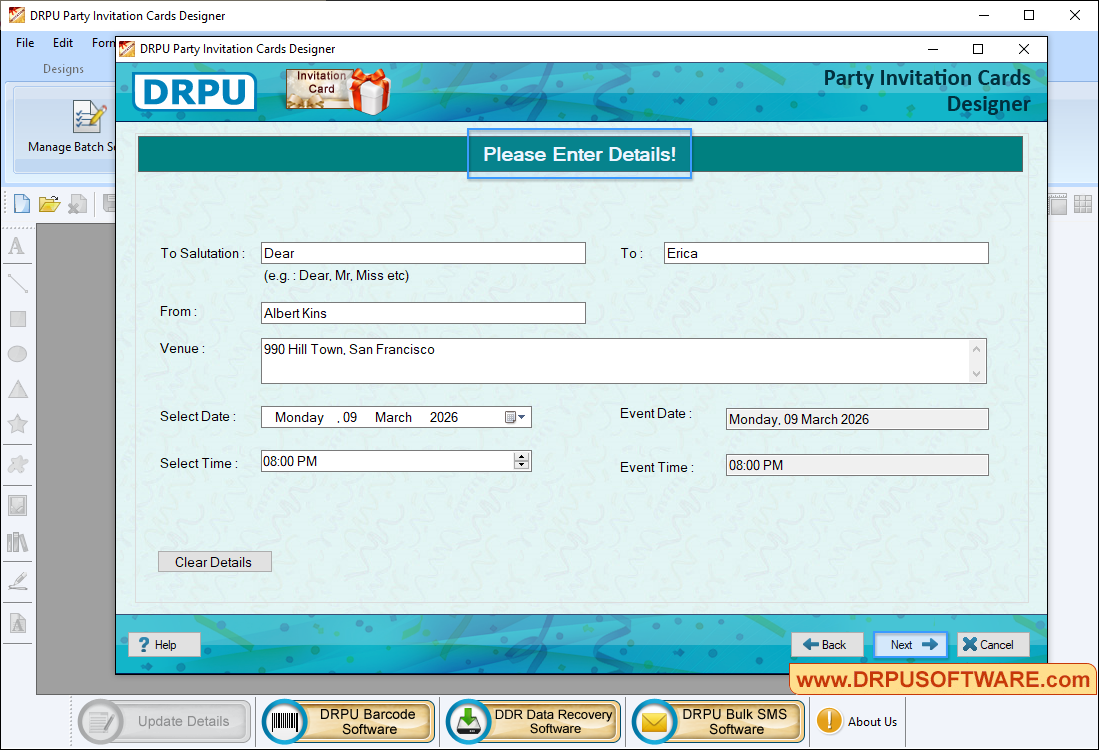Viewport: 1099px width, 750px height.
Task: Create a new design document
Action: 21,203
